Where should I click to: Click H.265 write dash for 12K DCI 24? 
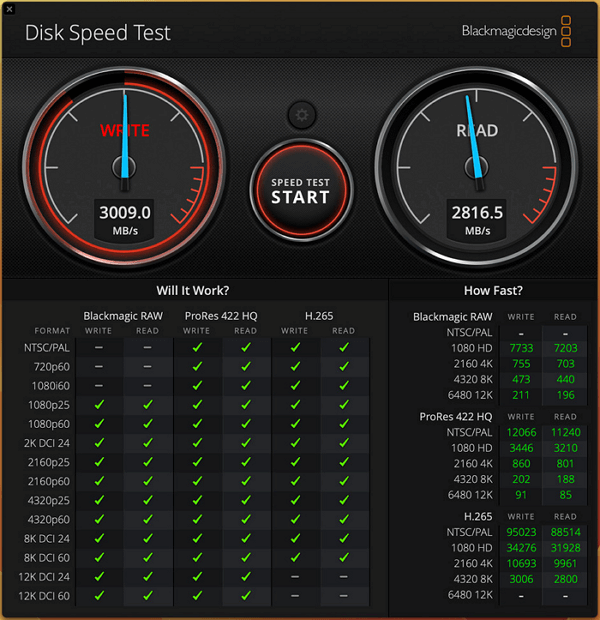295,577
